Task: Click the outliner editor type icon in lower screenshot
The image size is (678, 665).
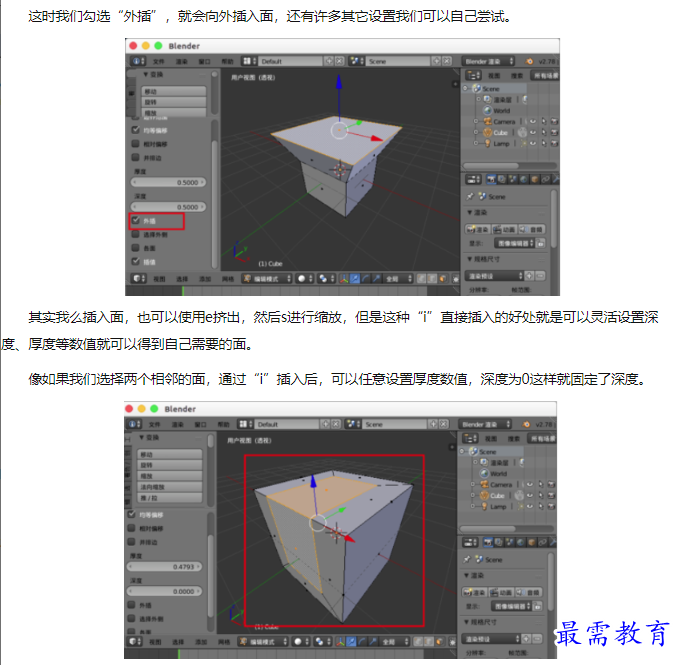Action: pos(470,438)
